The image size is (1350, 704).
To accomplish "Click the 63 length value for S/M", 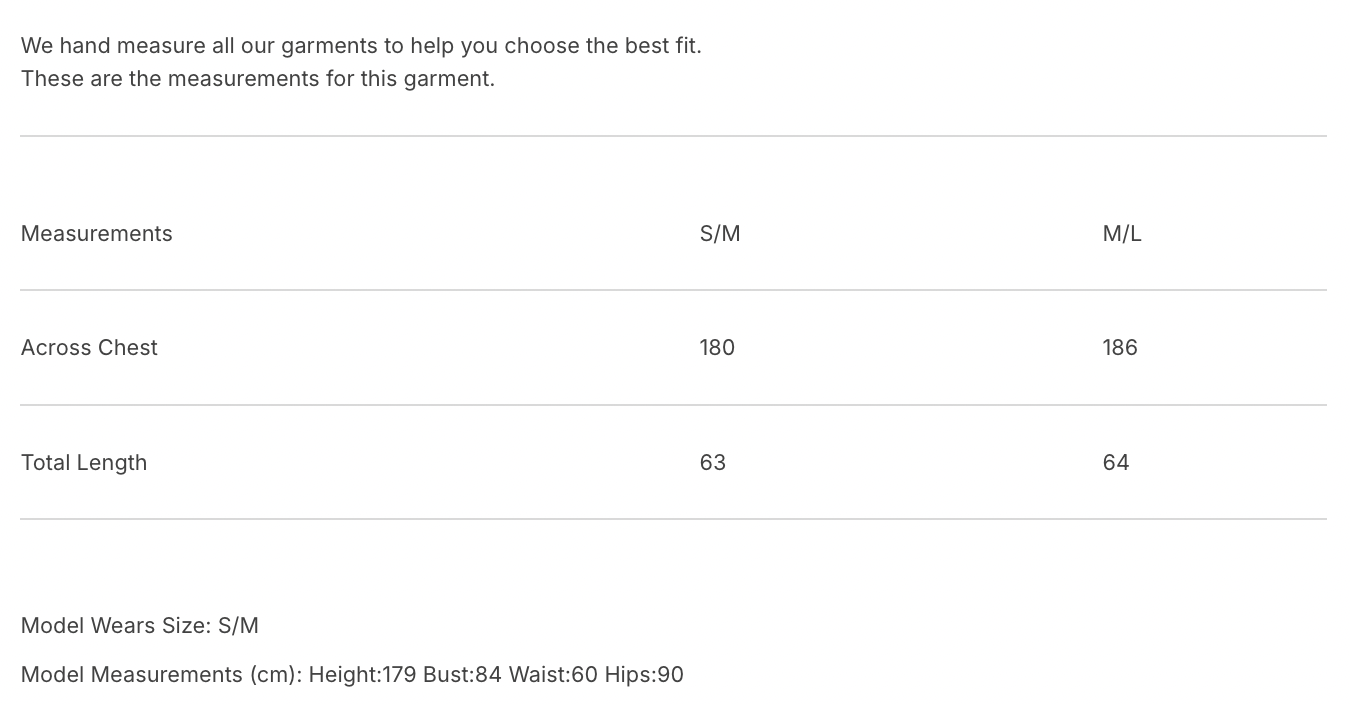I will point(713,463).
